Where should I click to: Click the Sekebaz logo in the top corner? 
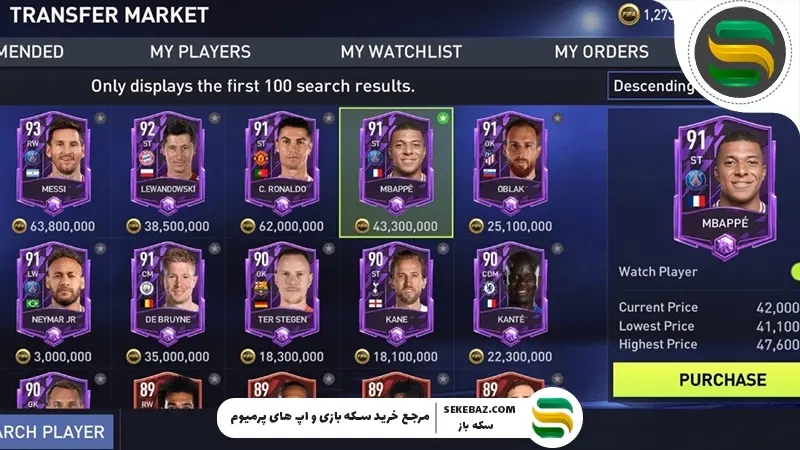741,53
